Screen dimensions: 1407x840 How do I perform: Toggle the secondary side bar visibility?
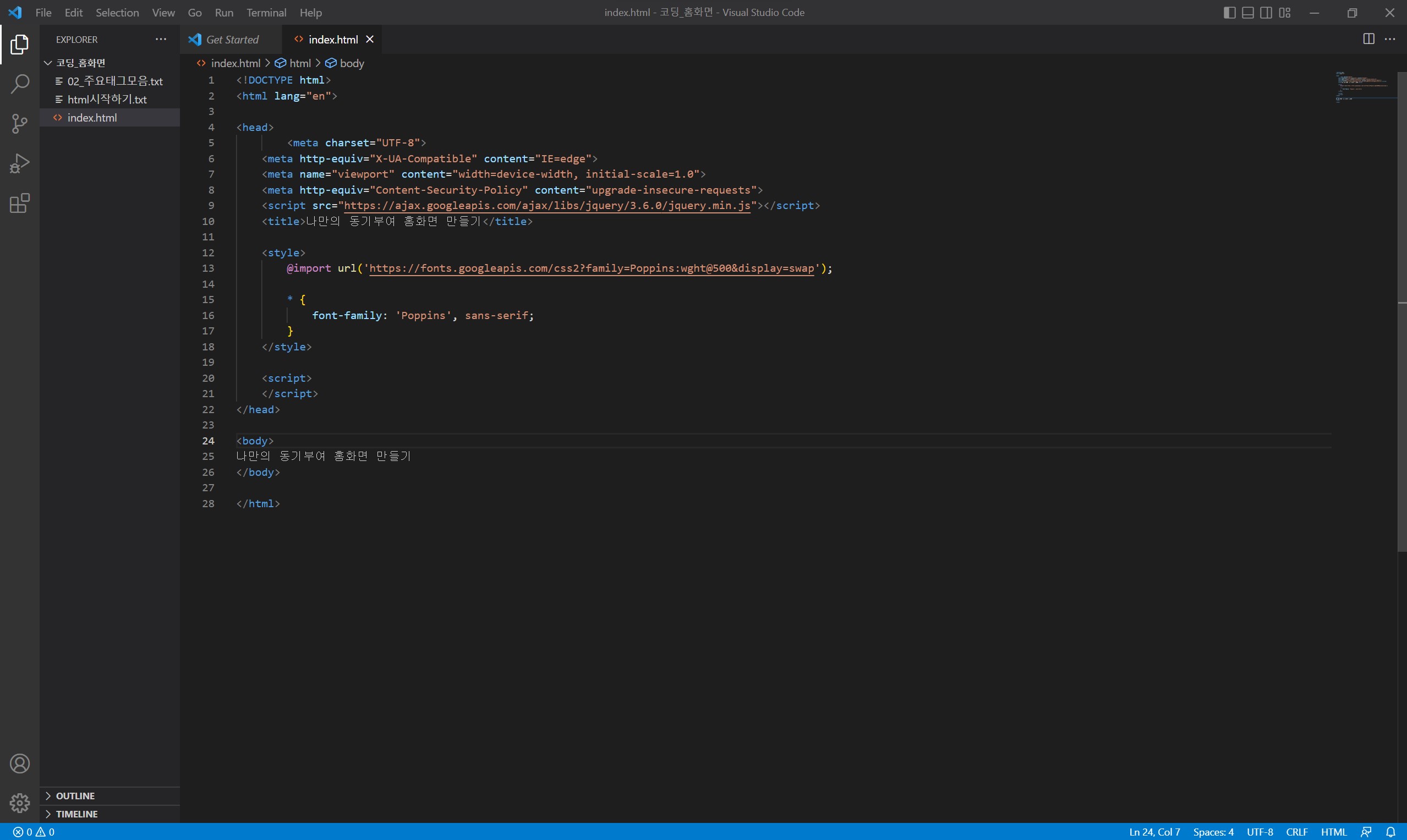point(1266,13)
